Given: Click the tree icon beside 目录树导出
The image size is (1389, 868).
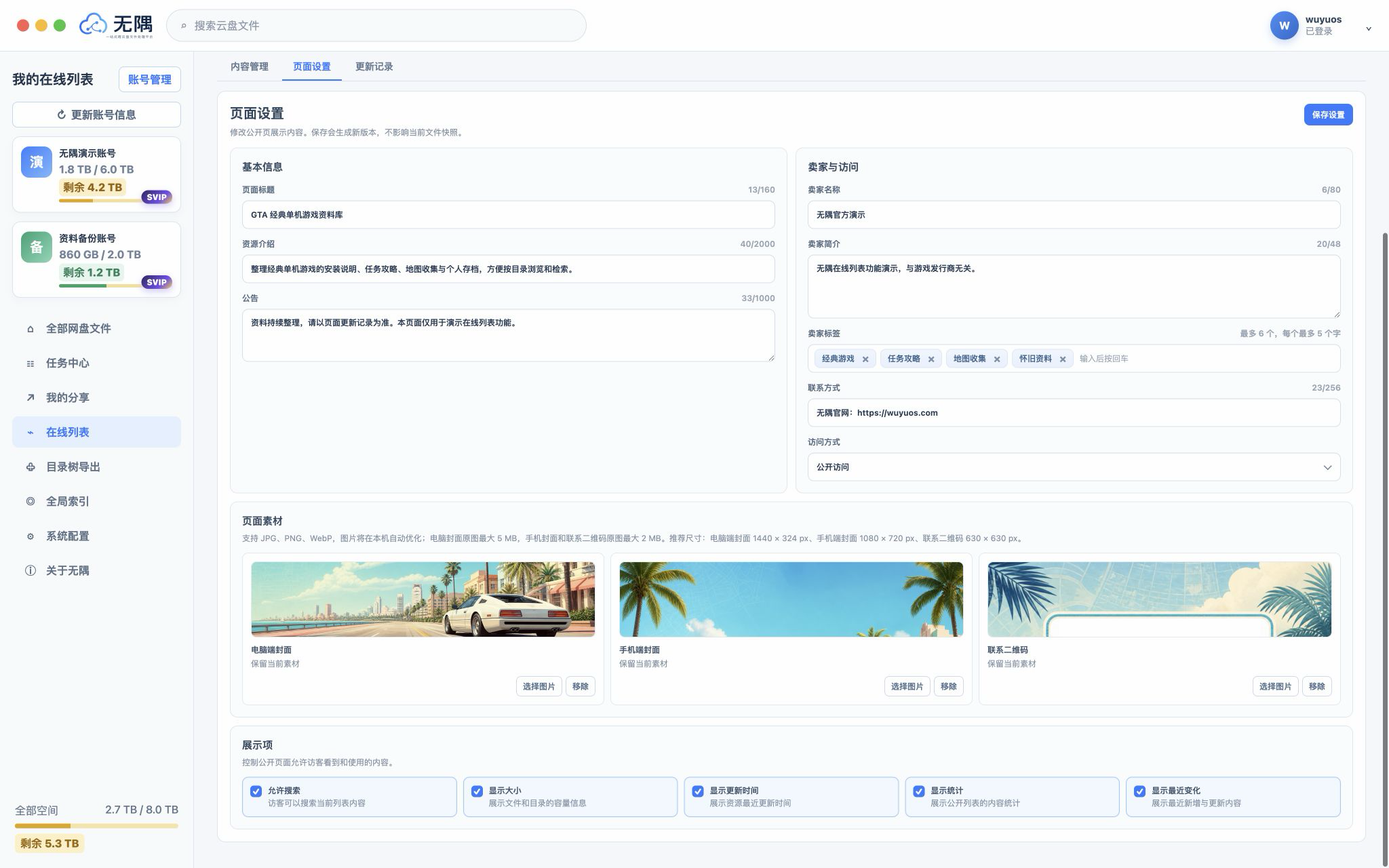Looking at the screenshot, I should 30,467.
